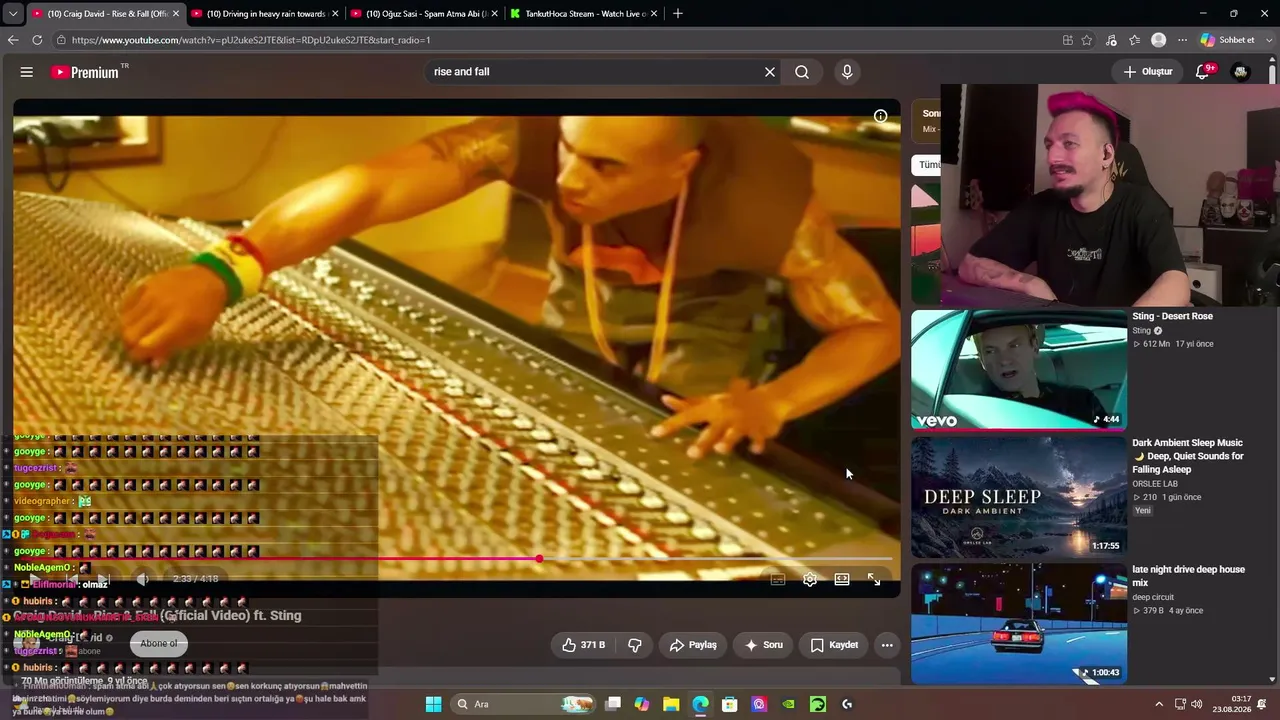This screenshot has height=720, width=1280.
Task: Open the browser favorites list
Action: click(1134, 40)
